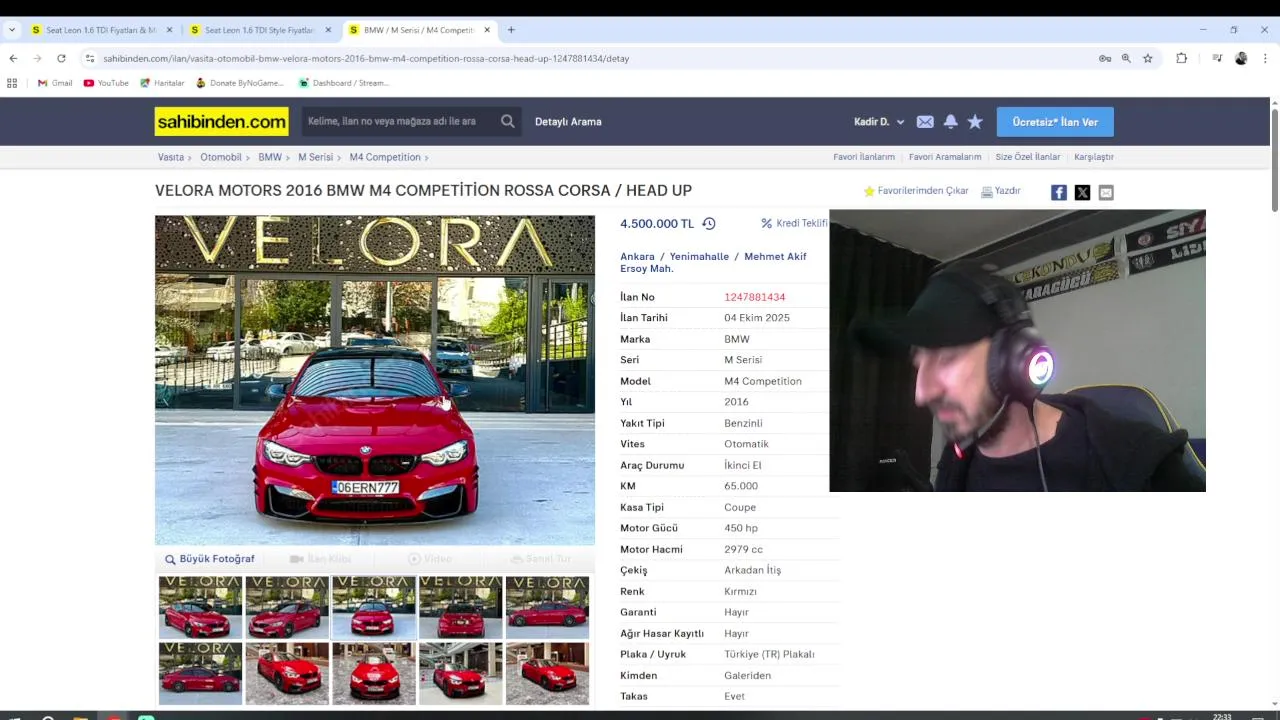Click Büyük Fotoğraf button
The image size is (1280, 720).
210,559
